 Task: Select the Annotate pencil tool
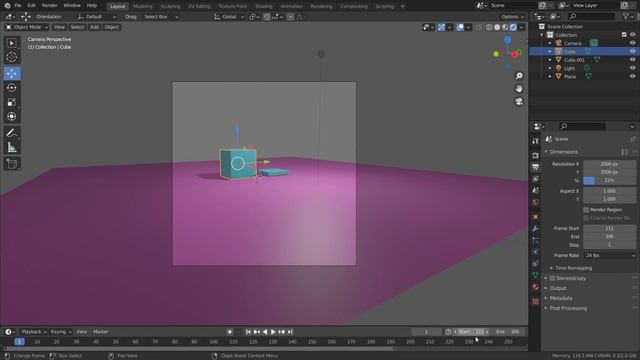tap(12, 133)
